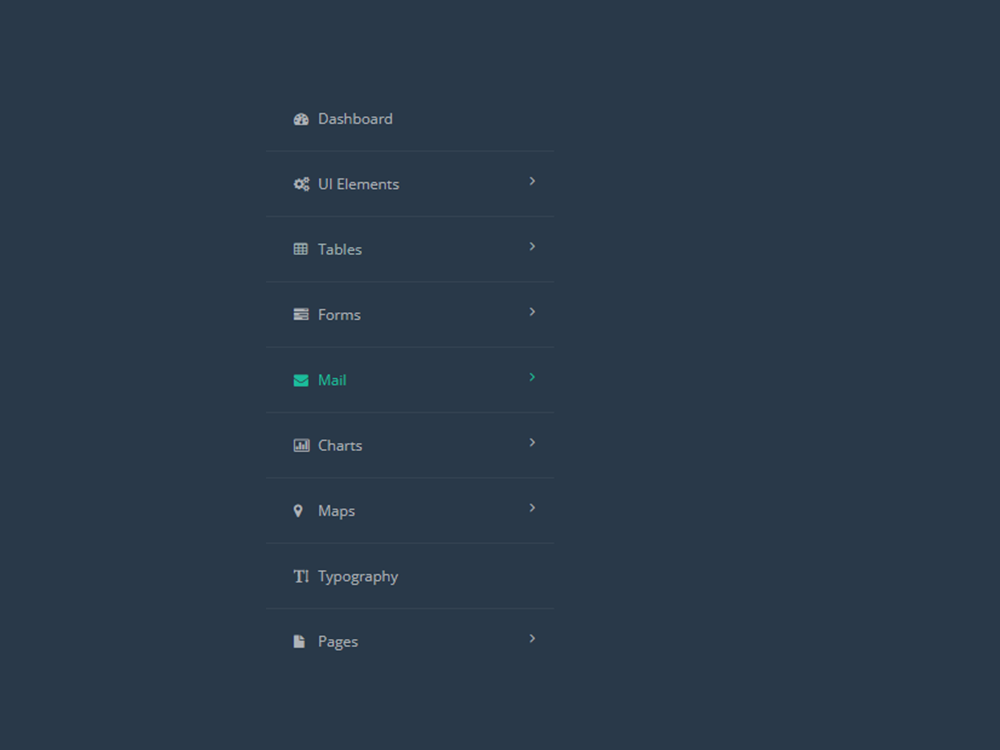Click the Maps location pin icon
1000x750 pixels.
pyautogui.click(x=298, y=511)
